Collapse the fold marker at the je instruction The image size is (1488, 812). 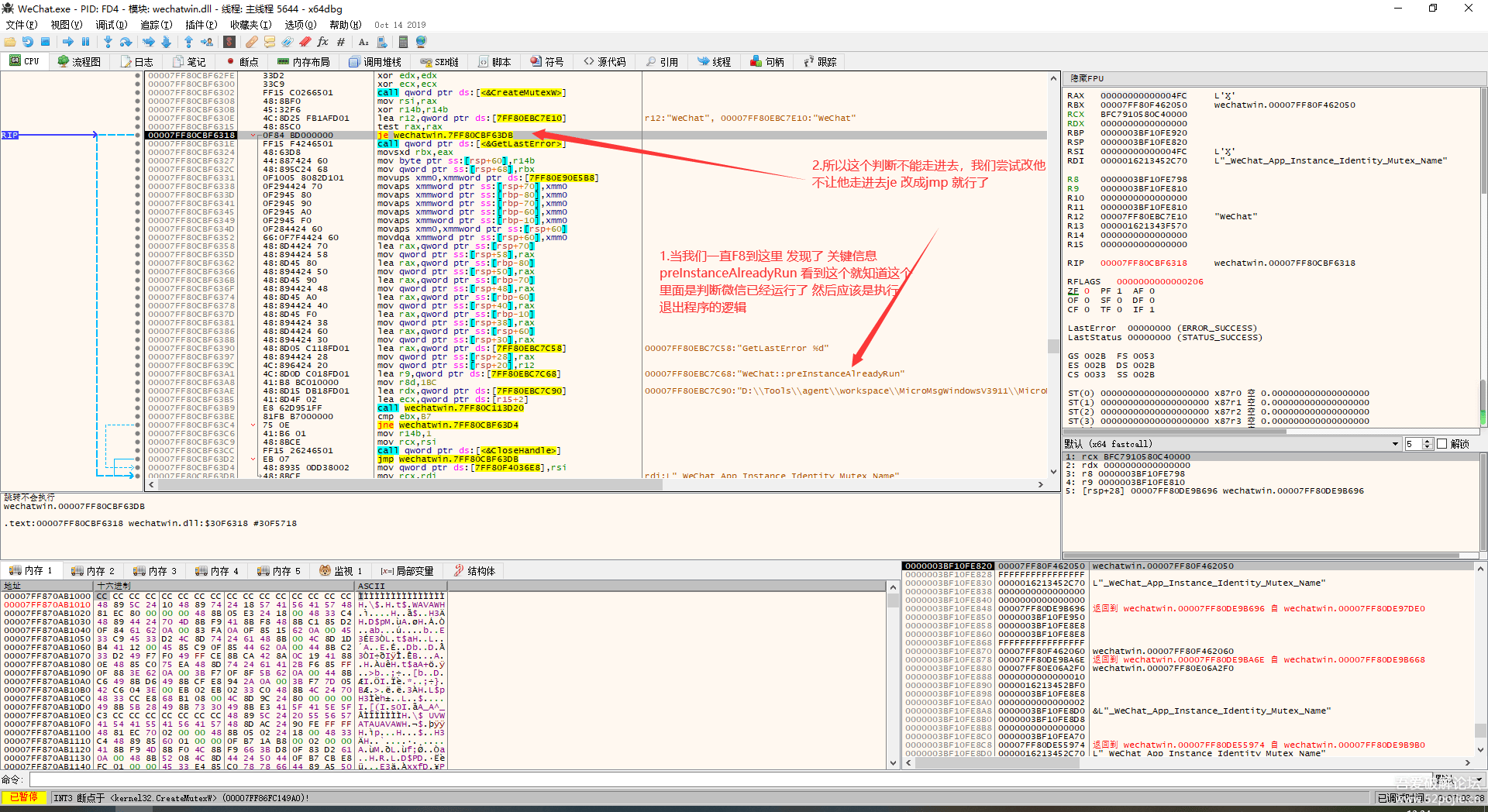click(253, 135)
